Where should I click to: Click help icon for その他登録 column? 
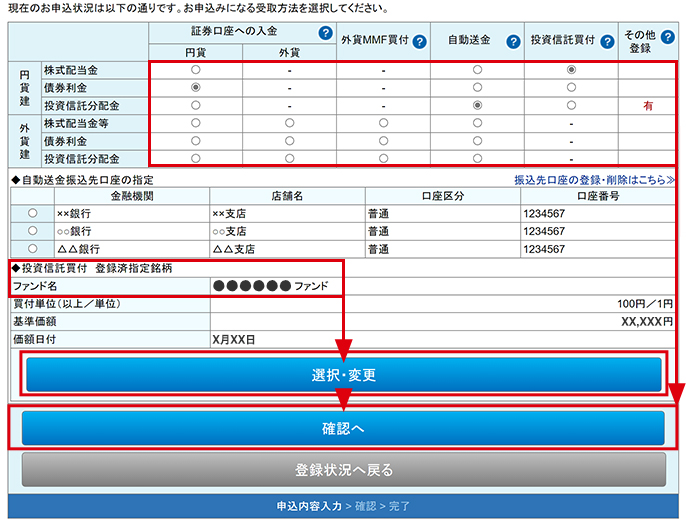pos(667,35)
